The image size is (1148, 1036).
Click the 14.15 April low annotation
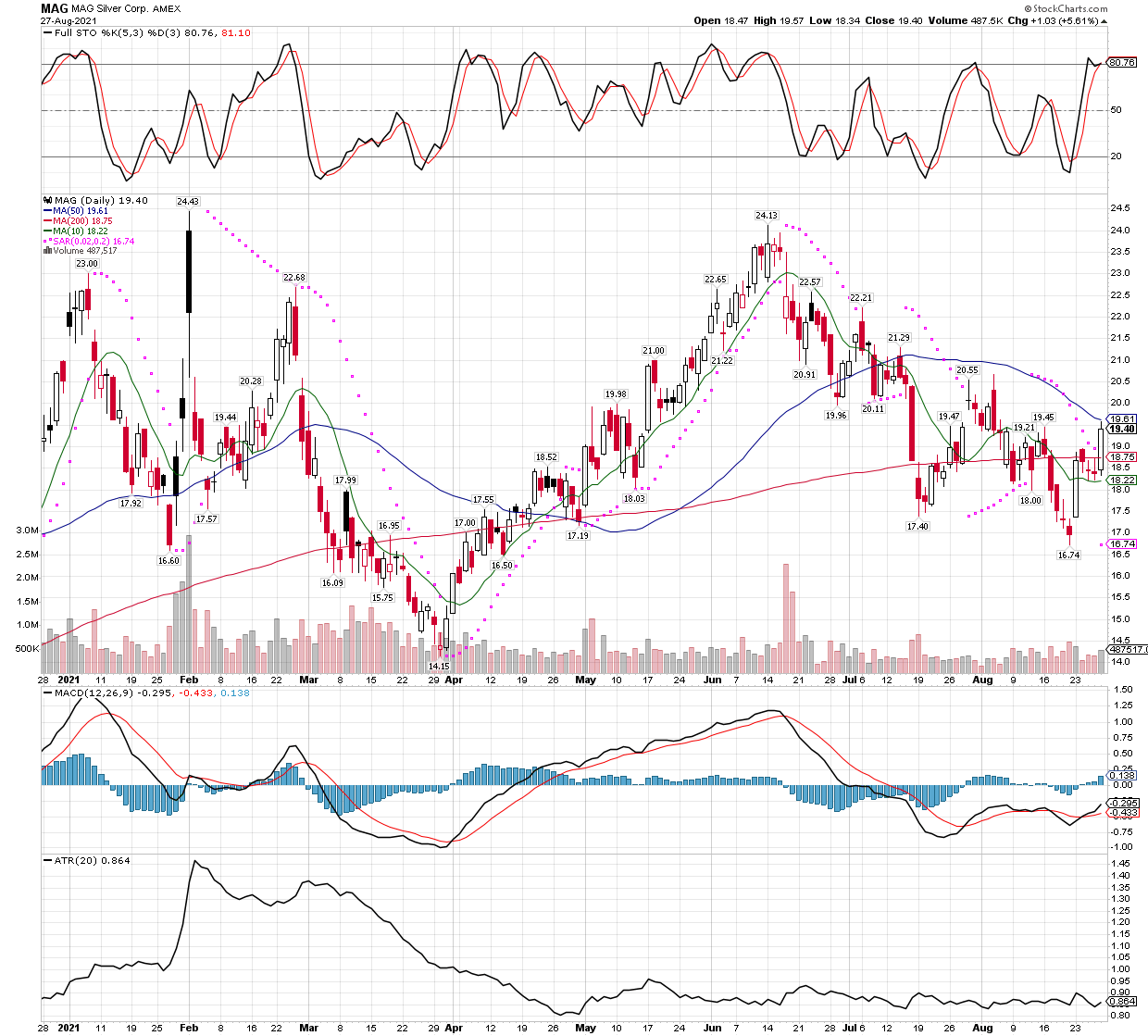pos(438,666)
